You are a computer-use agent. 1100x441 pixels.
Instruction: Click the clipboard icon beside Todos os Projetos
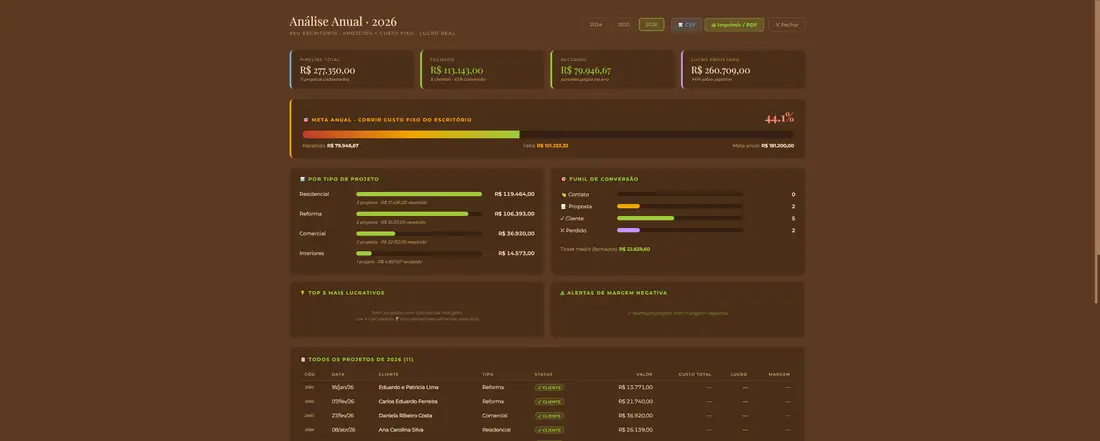click(302, 359)
